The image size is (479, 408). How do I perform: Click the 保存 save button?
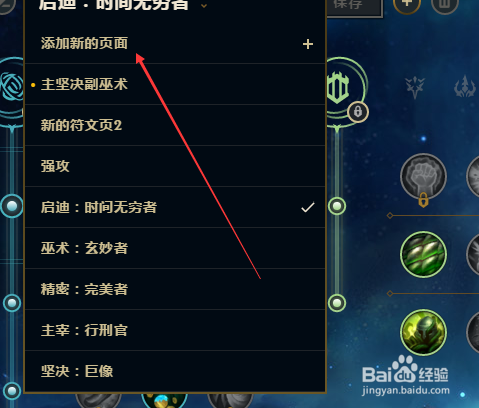(354, 5)
